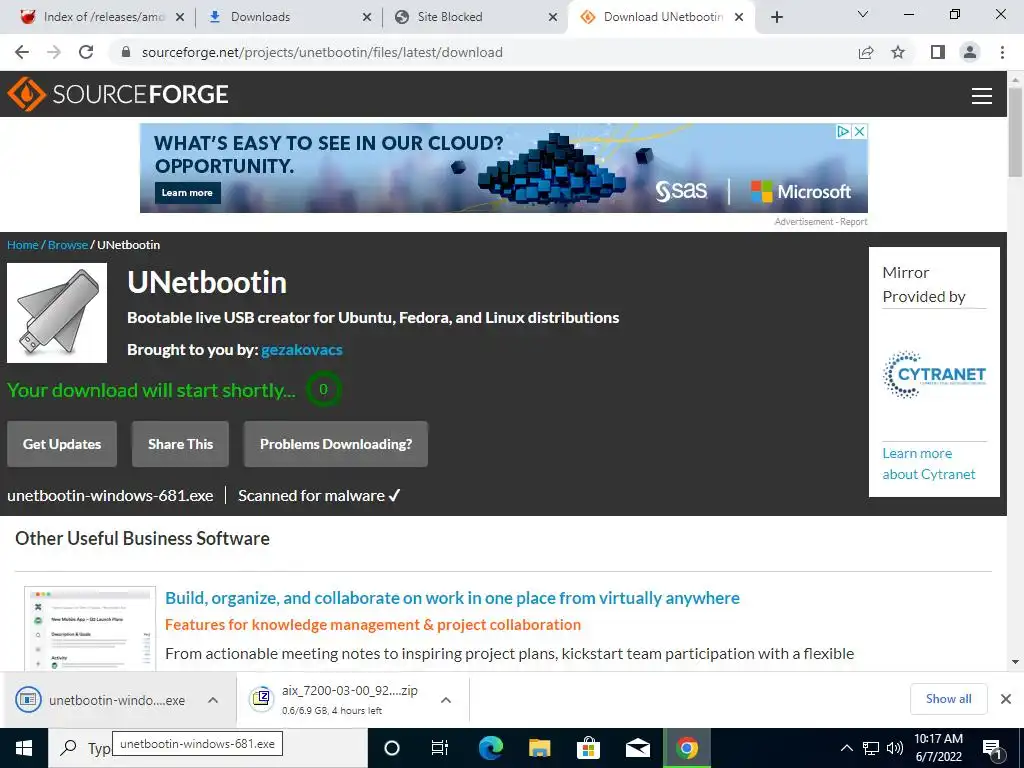This screenshot has height=768, width=1024.
Task: Click the AdChoices triangle icon
Action: coord(844,131)
